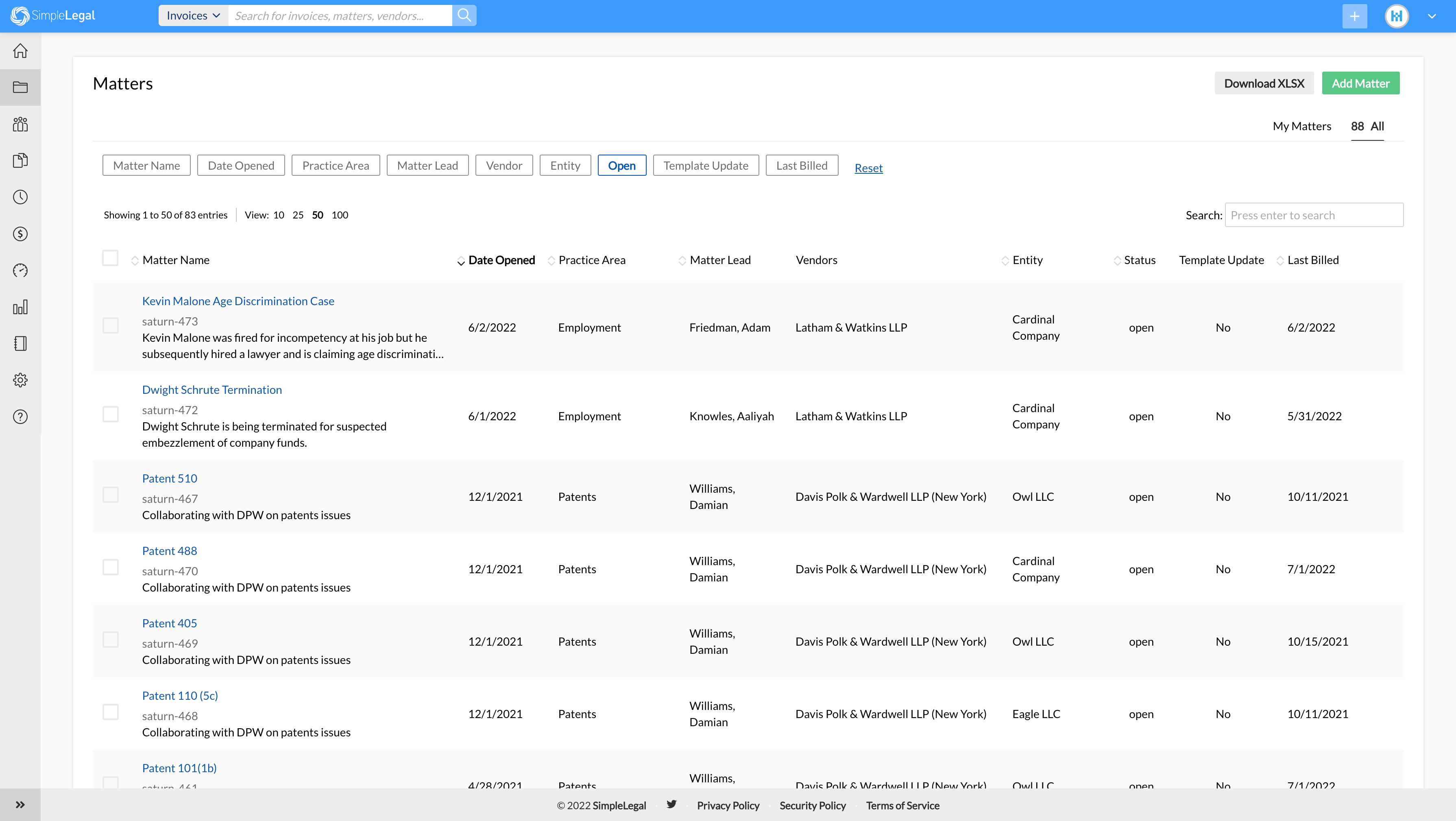Open the Invoices documents icon in sidebar
Image resolution: width=1456 pixels, height=821 pixels.
tap(20, 161)
